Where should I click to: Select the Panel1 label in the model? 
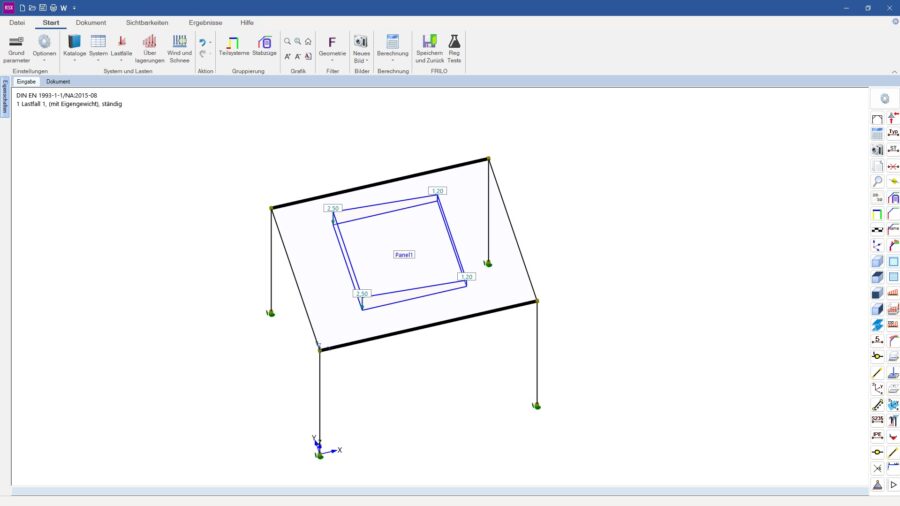(x=404, y=255)
